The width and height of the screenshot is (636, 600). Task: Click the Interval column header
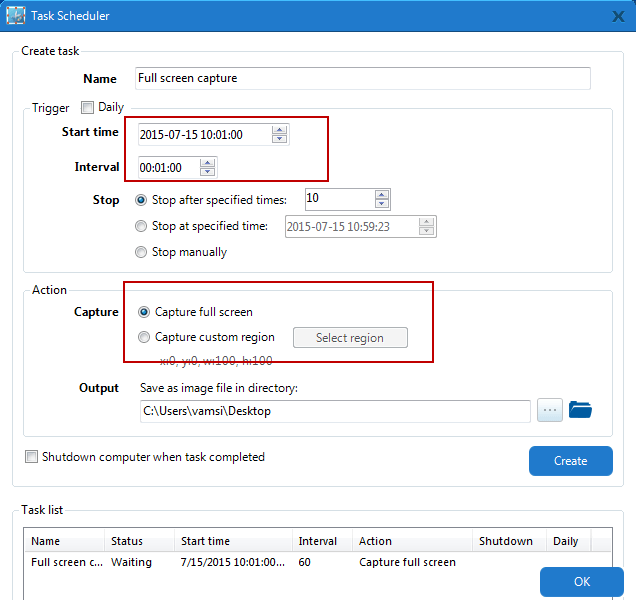point(322,541)
